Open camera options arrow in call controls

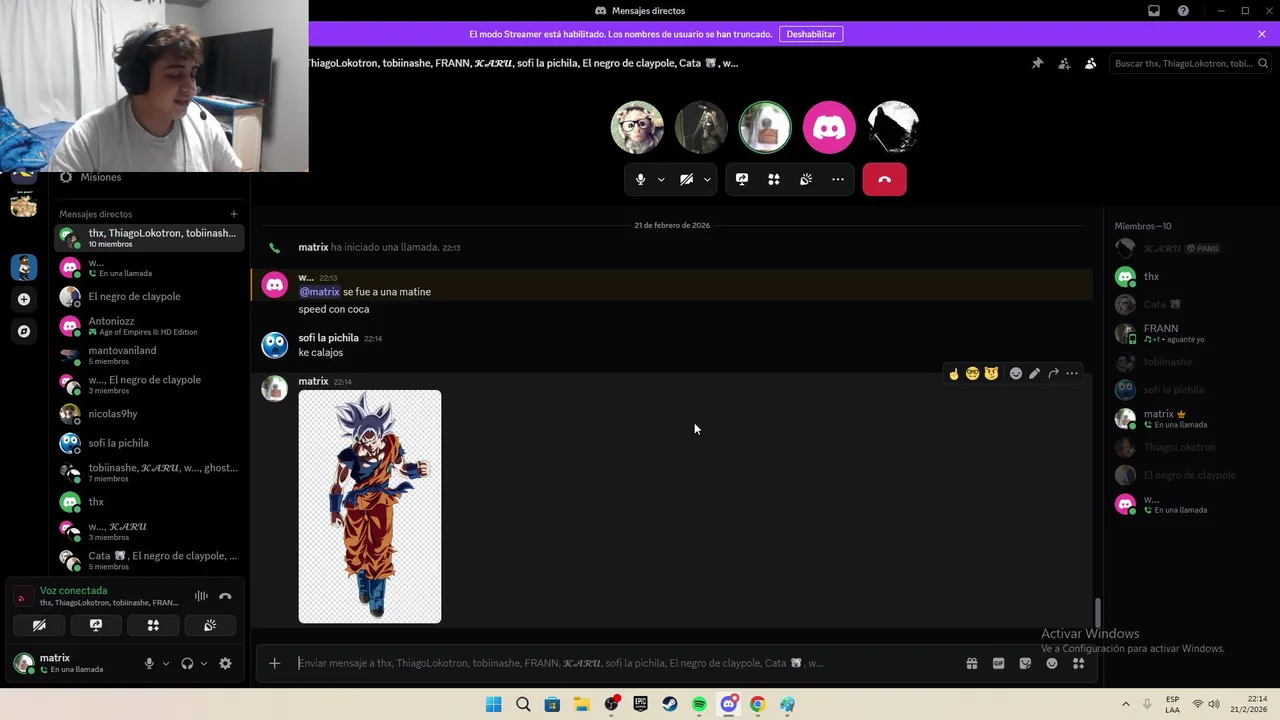click(707, 179)
